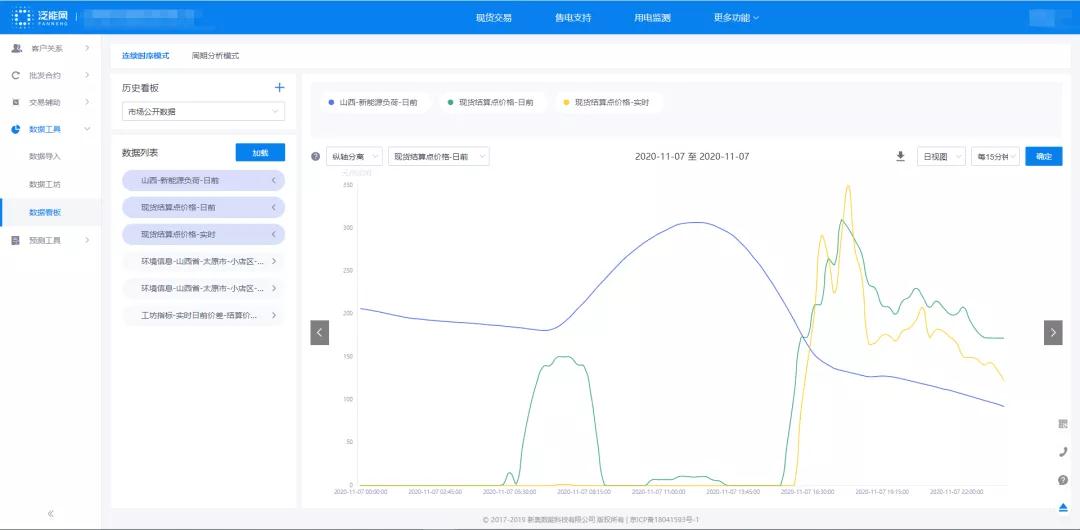1080x530 pixels.
Task: Open the 纵轴分离 dropdown
Action: [354, 157]
